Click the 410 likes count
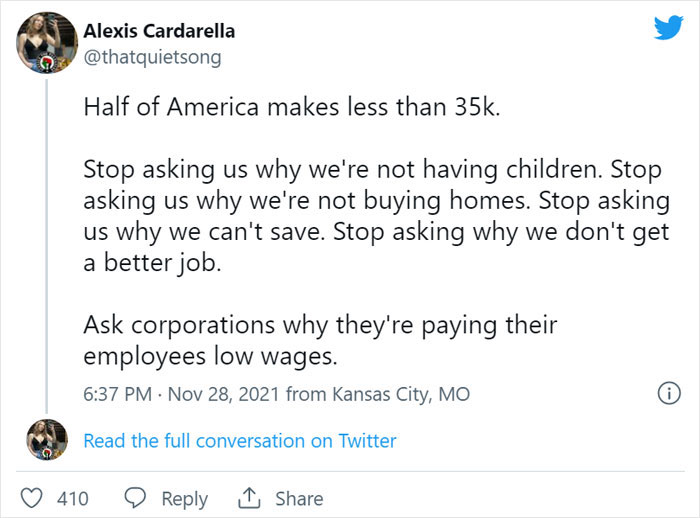This screenshot has width=700, height=518. coord(73,498)
